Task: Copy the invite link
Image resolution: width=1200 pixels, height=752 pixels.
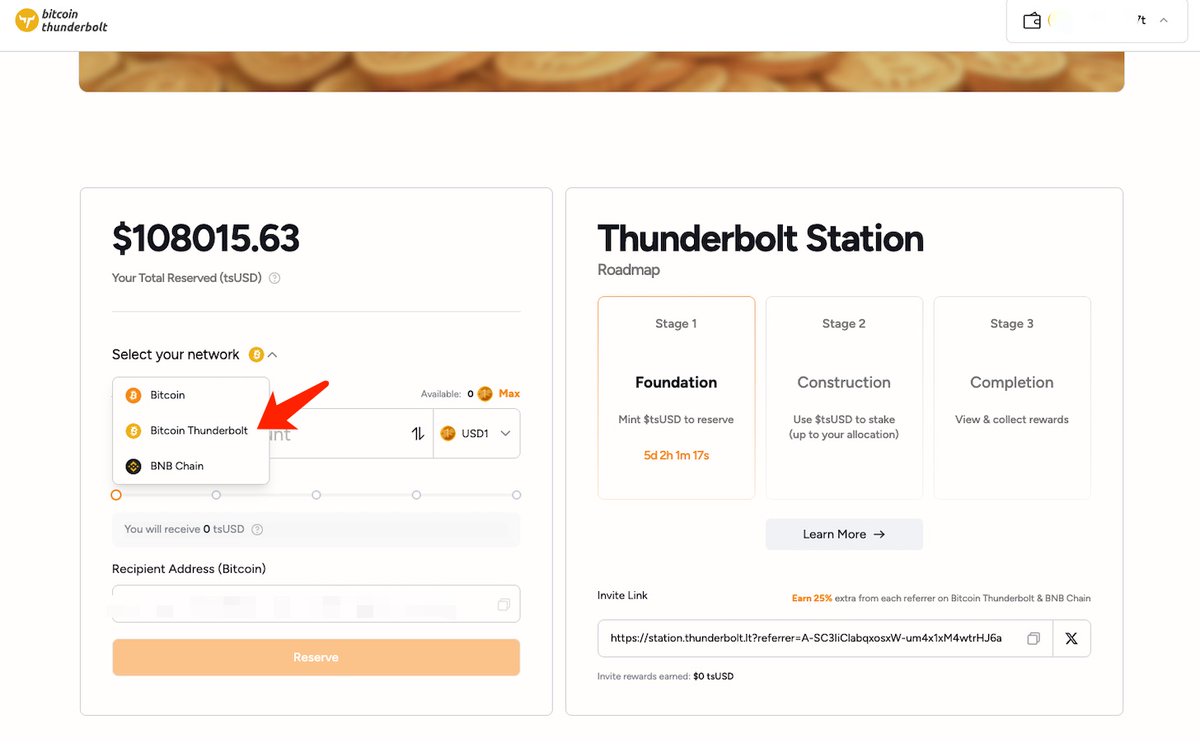Action: [1033, 638]
